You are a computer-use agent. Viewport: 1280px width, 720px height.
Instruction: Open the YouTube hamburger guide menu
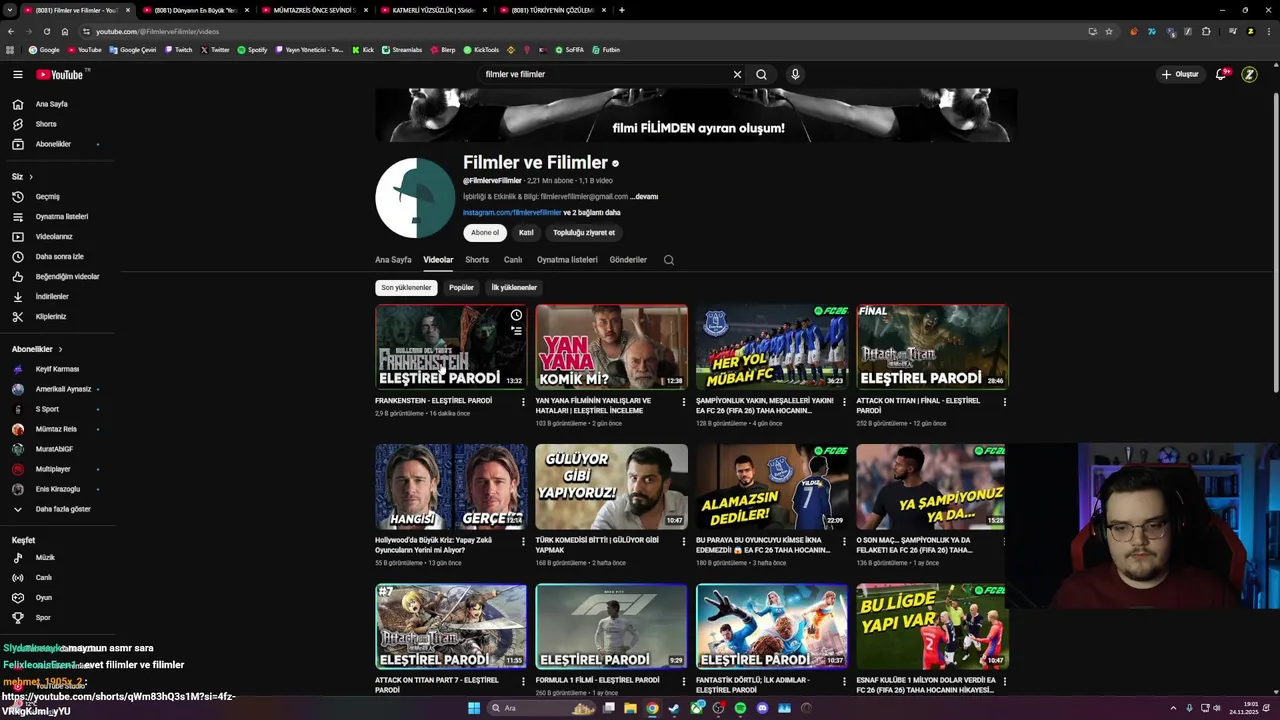pos(17,74)
